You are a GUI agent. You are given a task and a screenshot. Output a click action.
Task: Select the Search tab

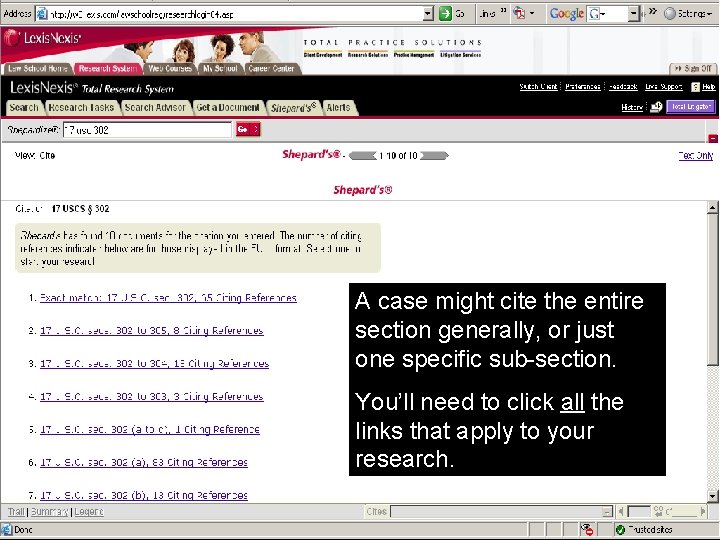[24, 107]
